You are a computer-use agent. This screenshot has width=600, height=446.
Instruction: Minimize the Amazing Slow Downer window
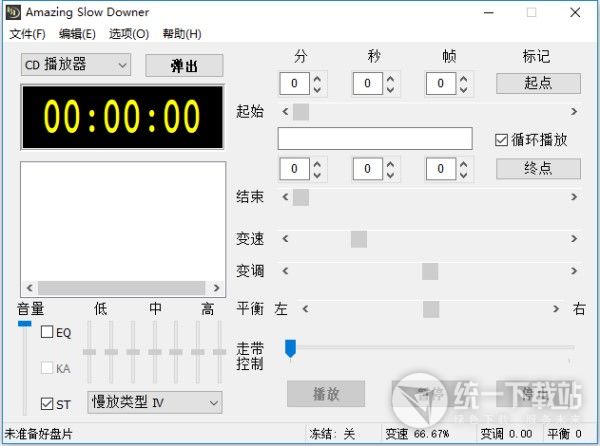pyautogui.click(x=489, y=13)
